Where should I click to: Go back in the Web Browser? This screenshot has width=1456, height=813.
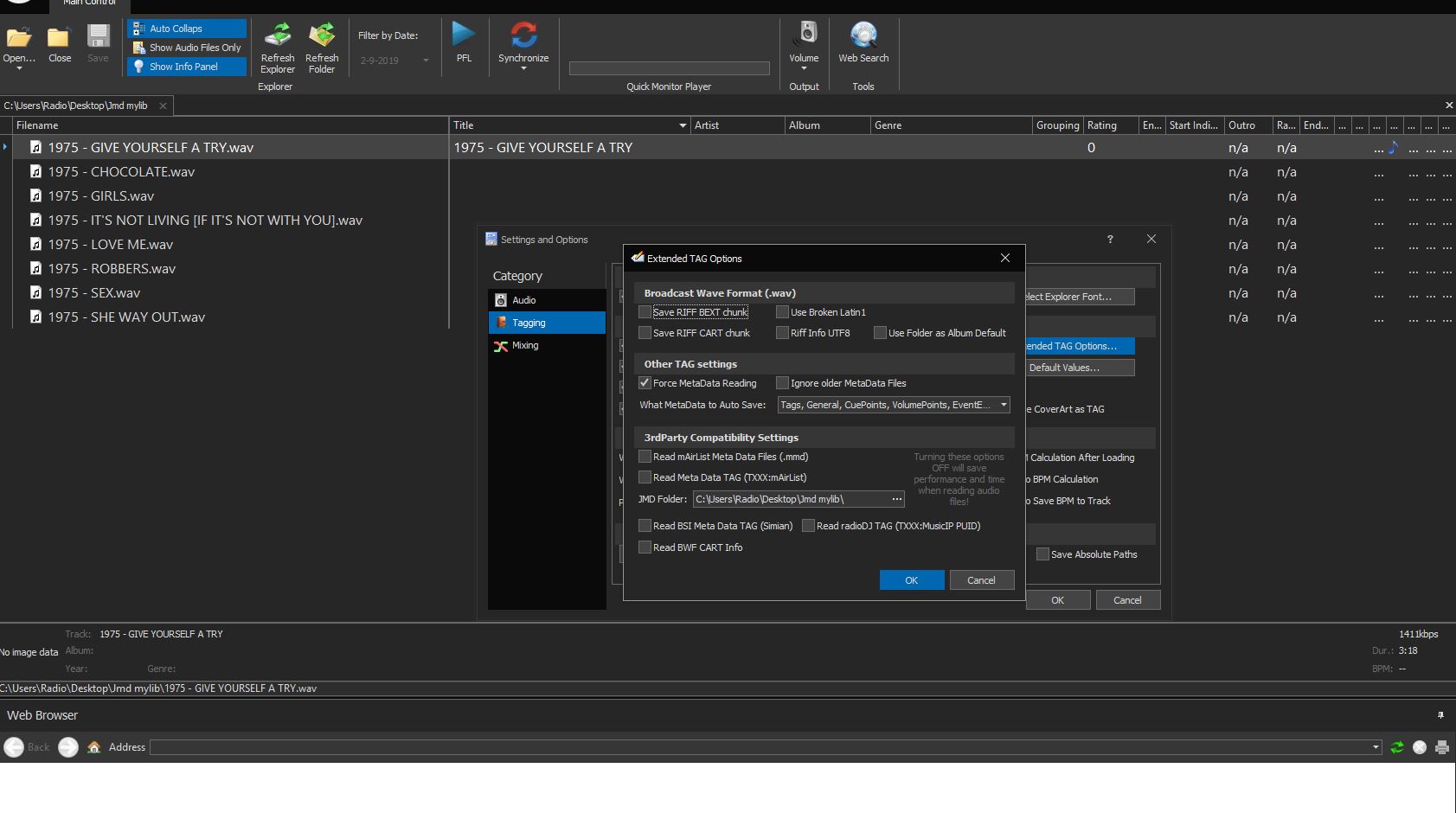coord(14,747)
